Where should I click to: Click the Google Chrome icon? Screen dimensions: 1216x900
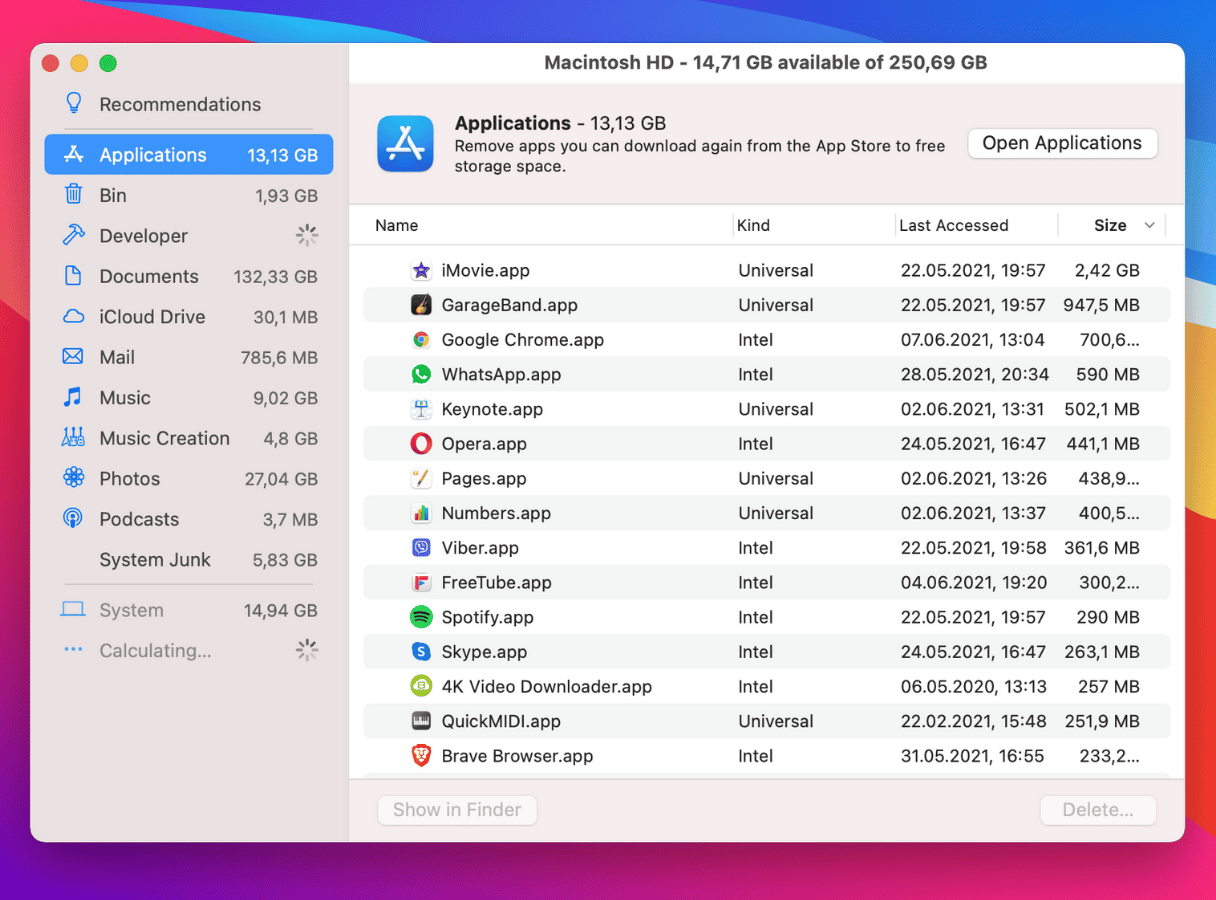pyautogui.click(x=421, y=340)
